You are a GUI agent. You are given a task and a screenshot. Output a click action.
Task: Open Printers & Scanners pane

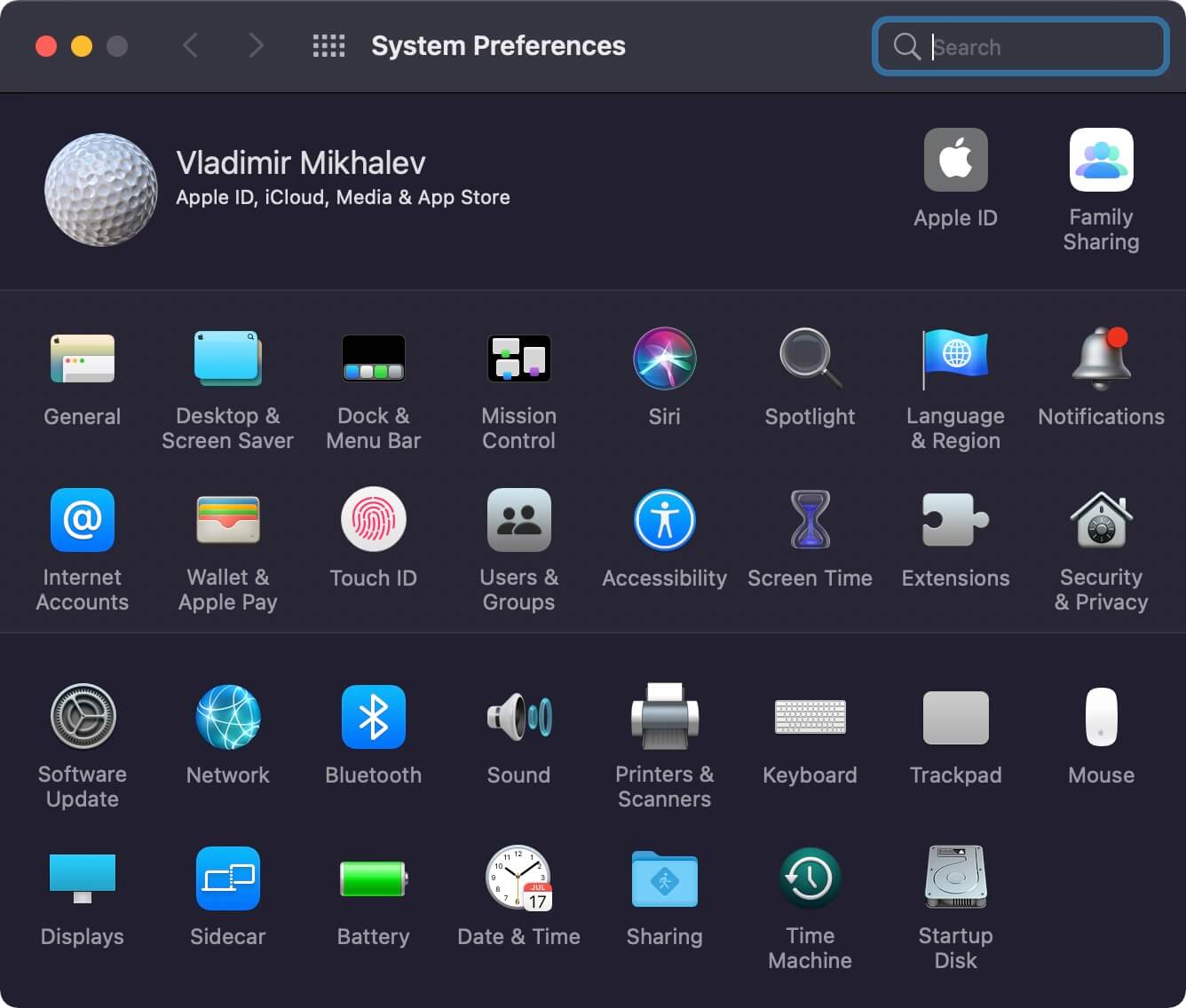pos(665,717)
